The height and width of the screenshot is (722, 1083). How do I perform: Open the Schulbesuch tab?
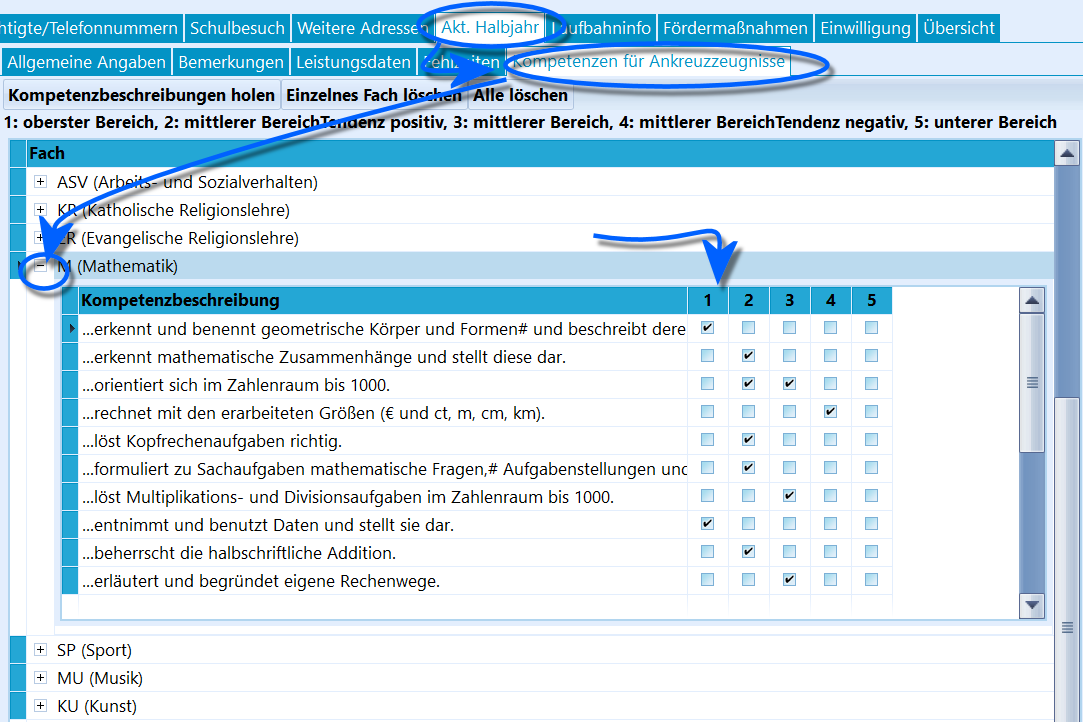[x=237, y=28]
